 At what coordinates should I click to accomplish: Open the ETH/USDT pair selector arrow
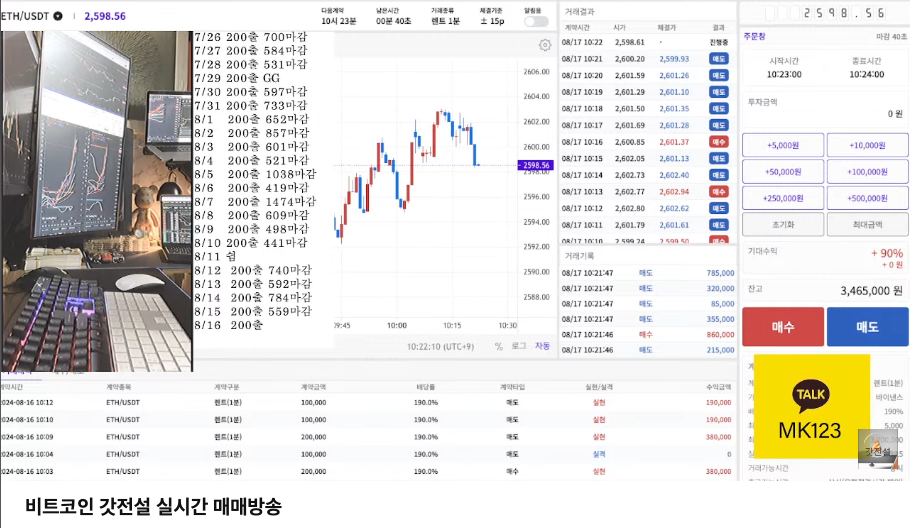[58, 16]
